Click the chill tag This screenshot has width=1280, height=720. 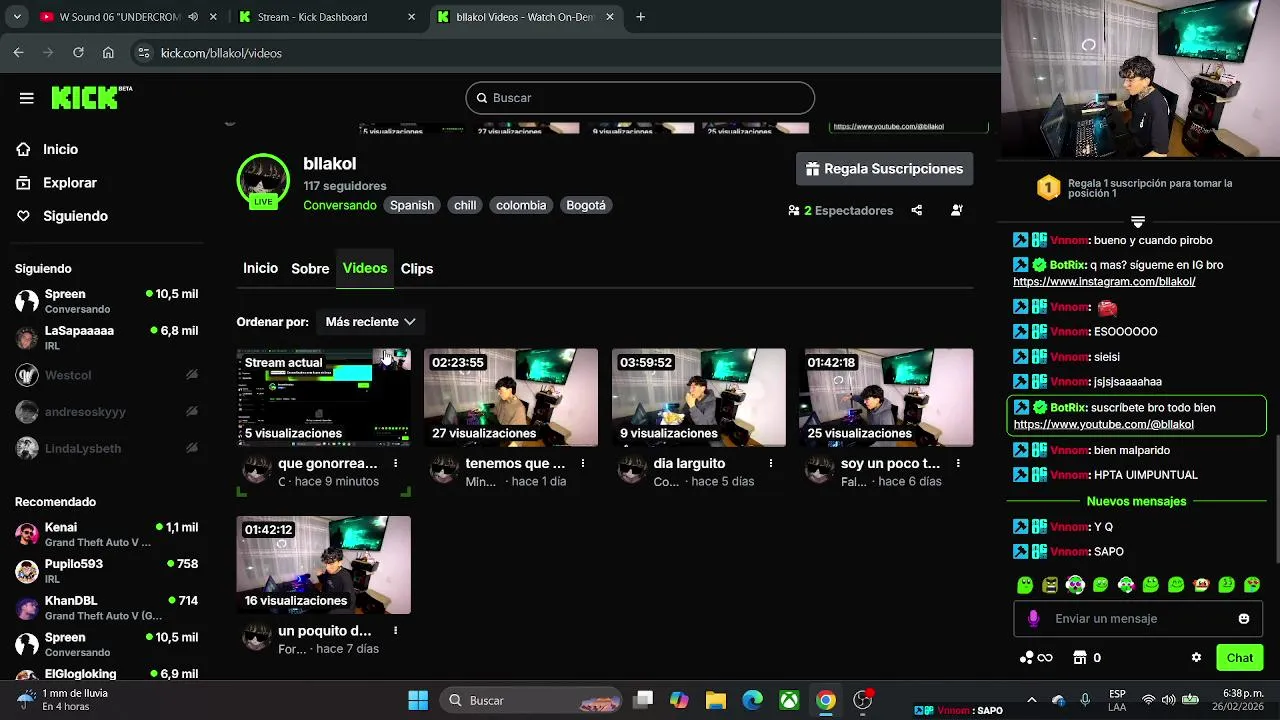coord(465,205)
